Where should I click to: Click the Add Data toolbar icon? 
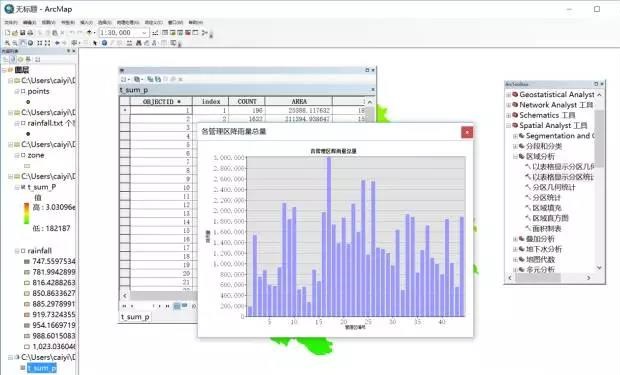click(x=89, y=33)
